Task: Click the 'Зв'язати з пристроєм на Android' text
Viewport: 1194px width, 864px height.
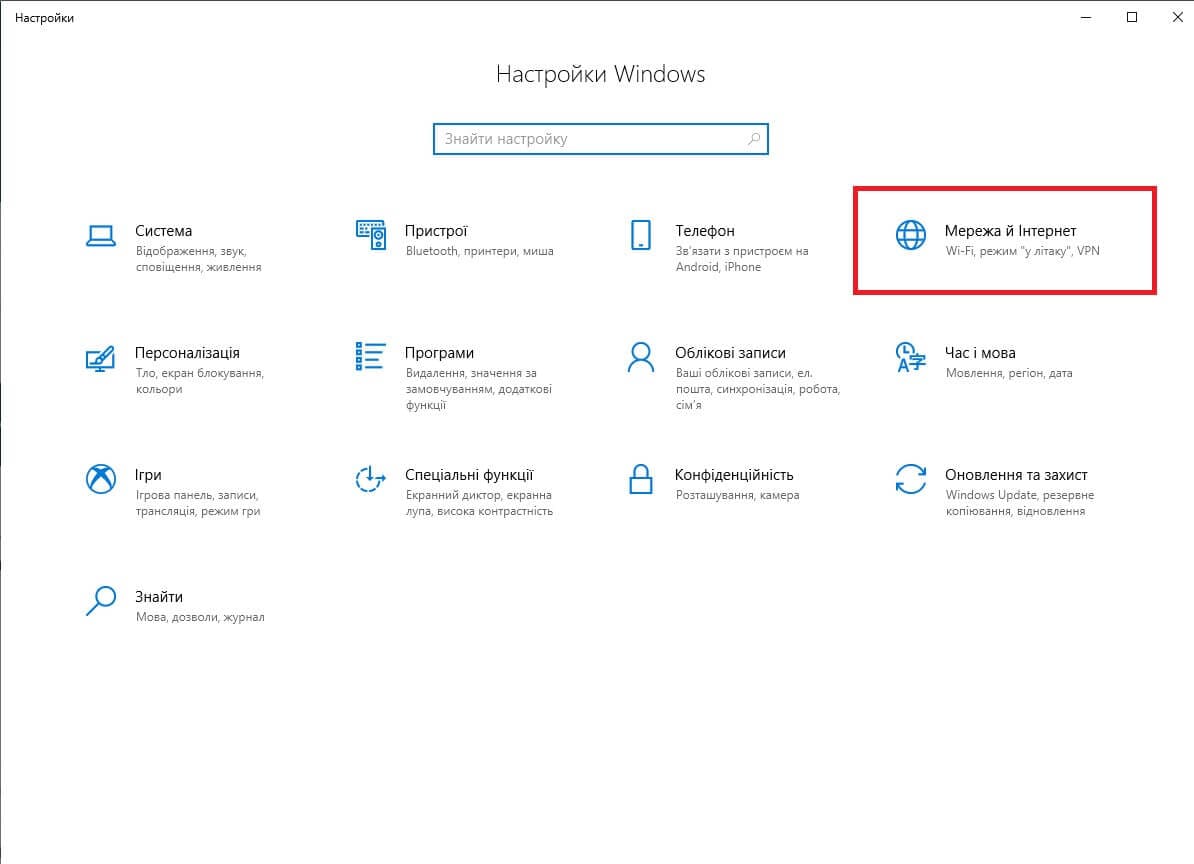Action: coord(742,259)
